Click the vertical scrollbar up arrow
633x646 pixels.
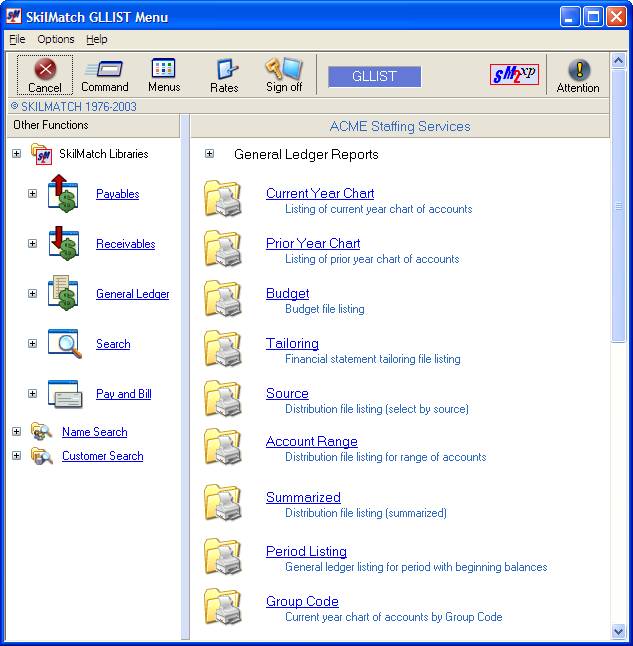pos(618,61)
